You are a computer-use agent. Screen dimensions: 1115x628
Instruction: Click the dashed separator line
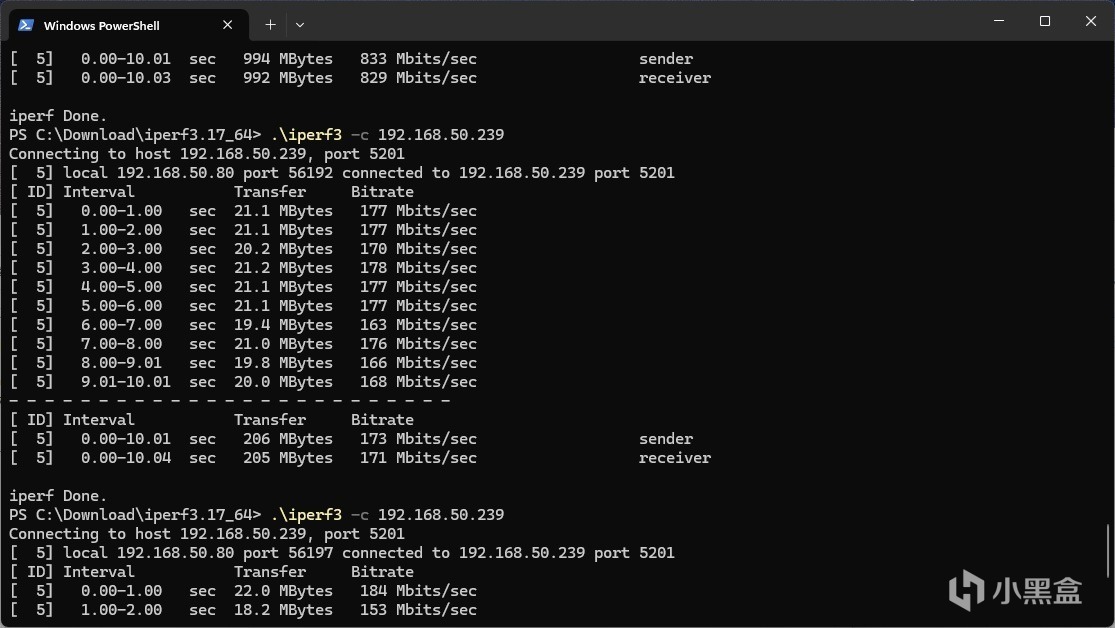tap(230, 401)
